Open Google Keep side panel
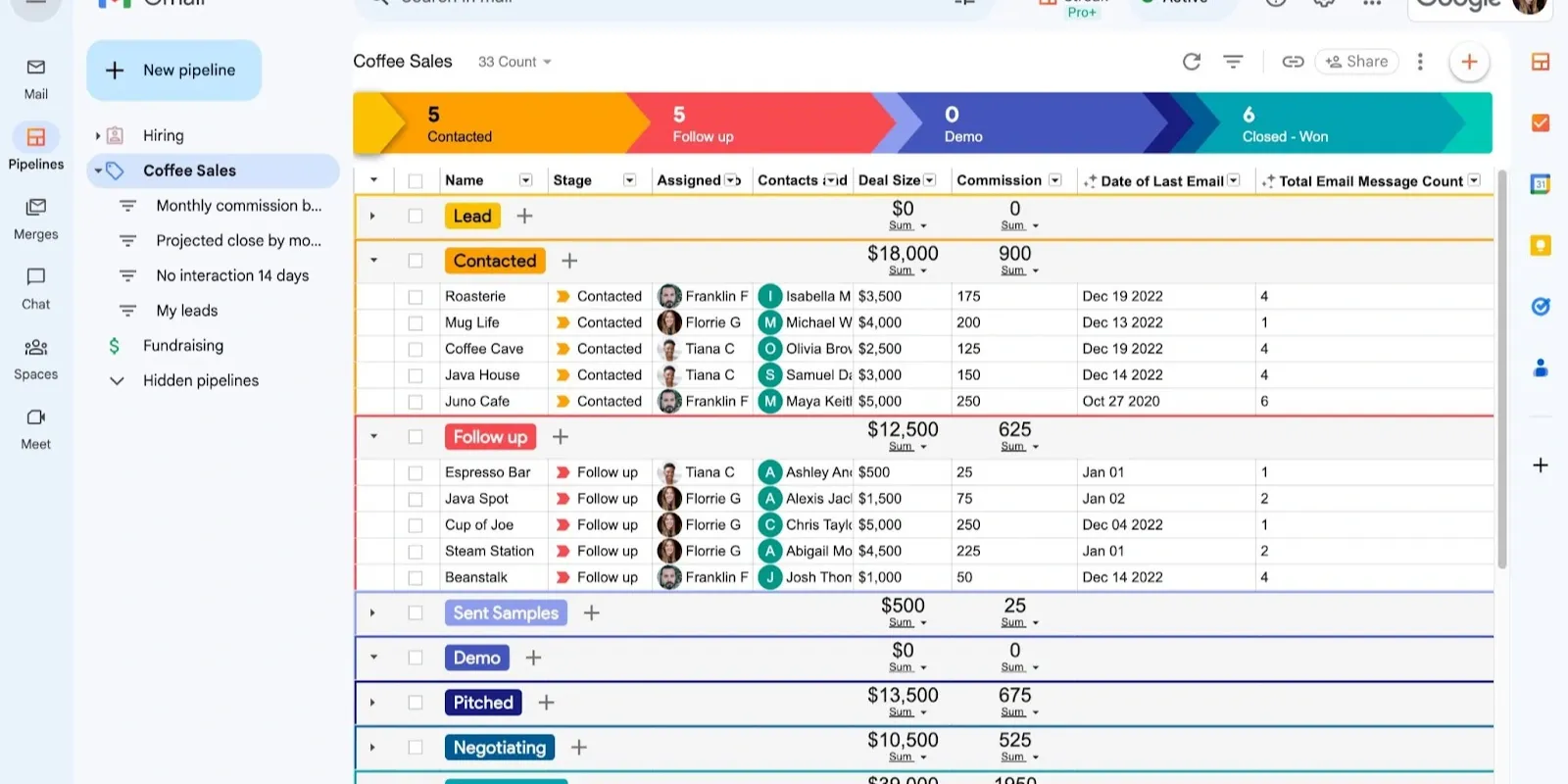 pos(1541,245)
